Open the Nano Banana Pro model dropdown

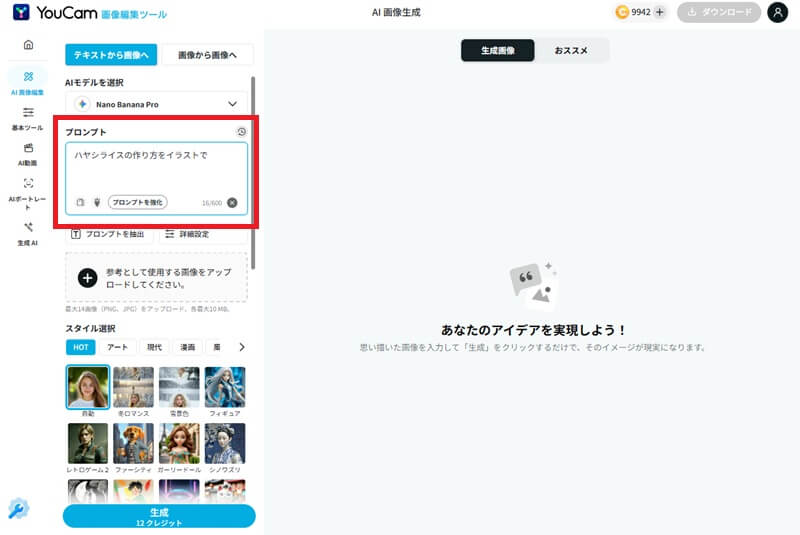point(156,104)
